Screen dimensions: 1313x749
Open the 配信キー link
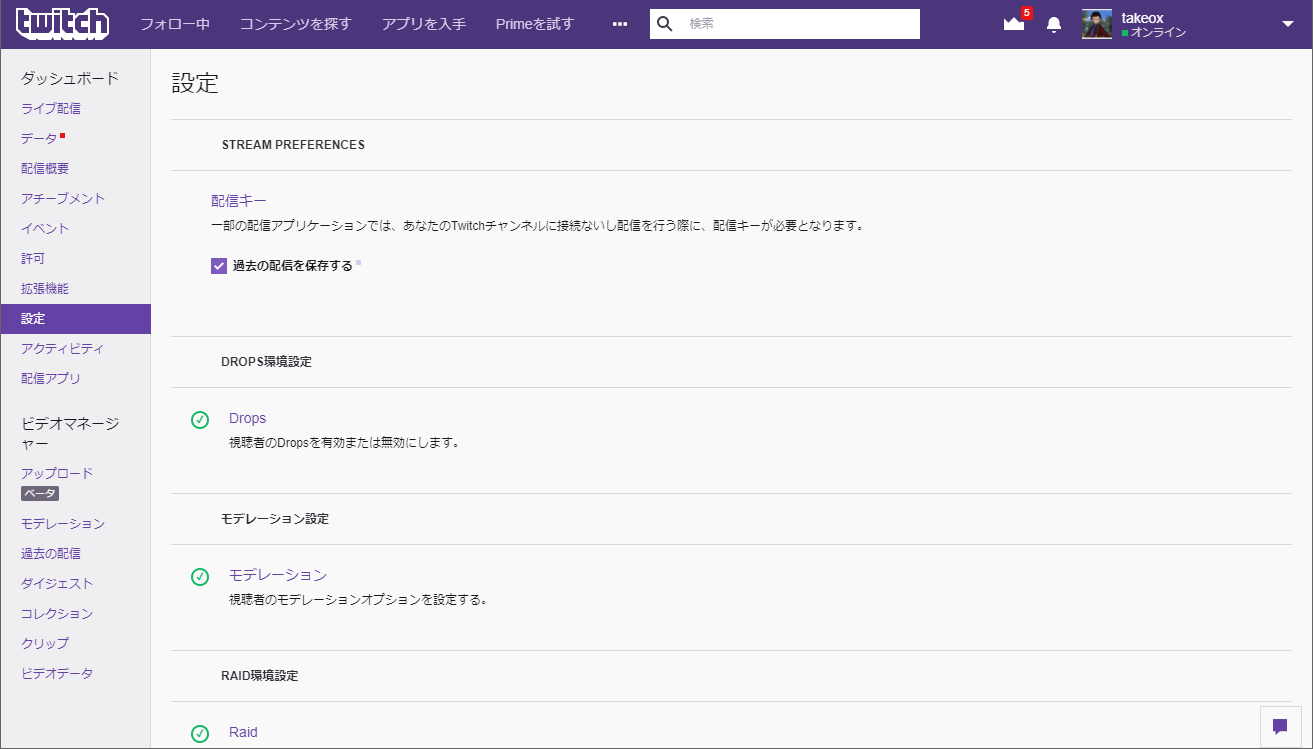(239, 200)
